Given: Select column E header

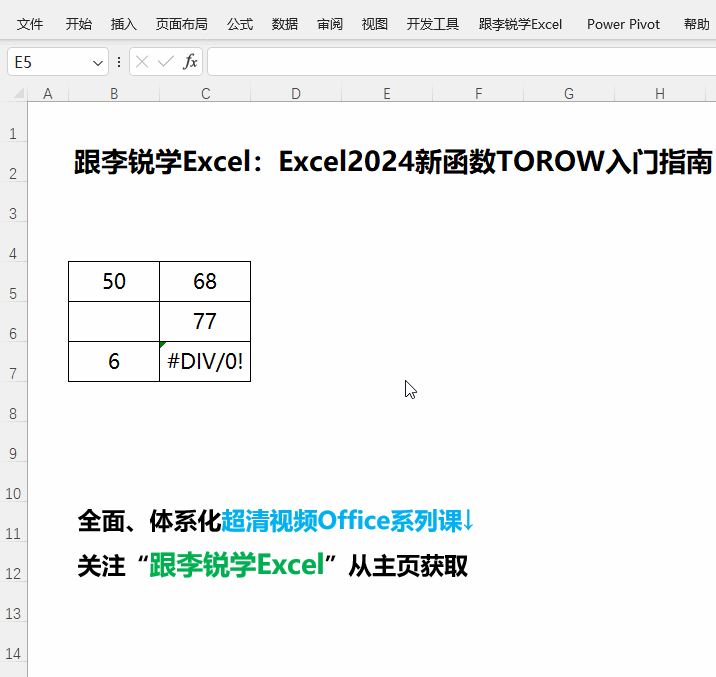Looking at the screenshot, I should click(387, 94).
